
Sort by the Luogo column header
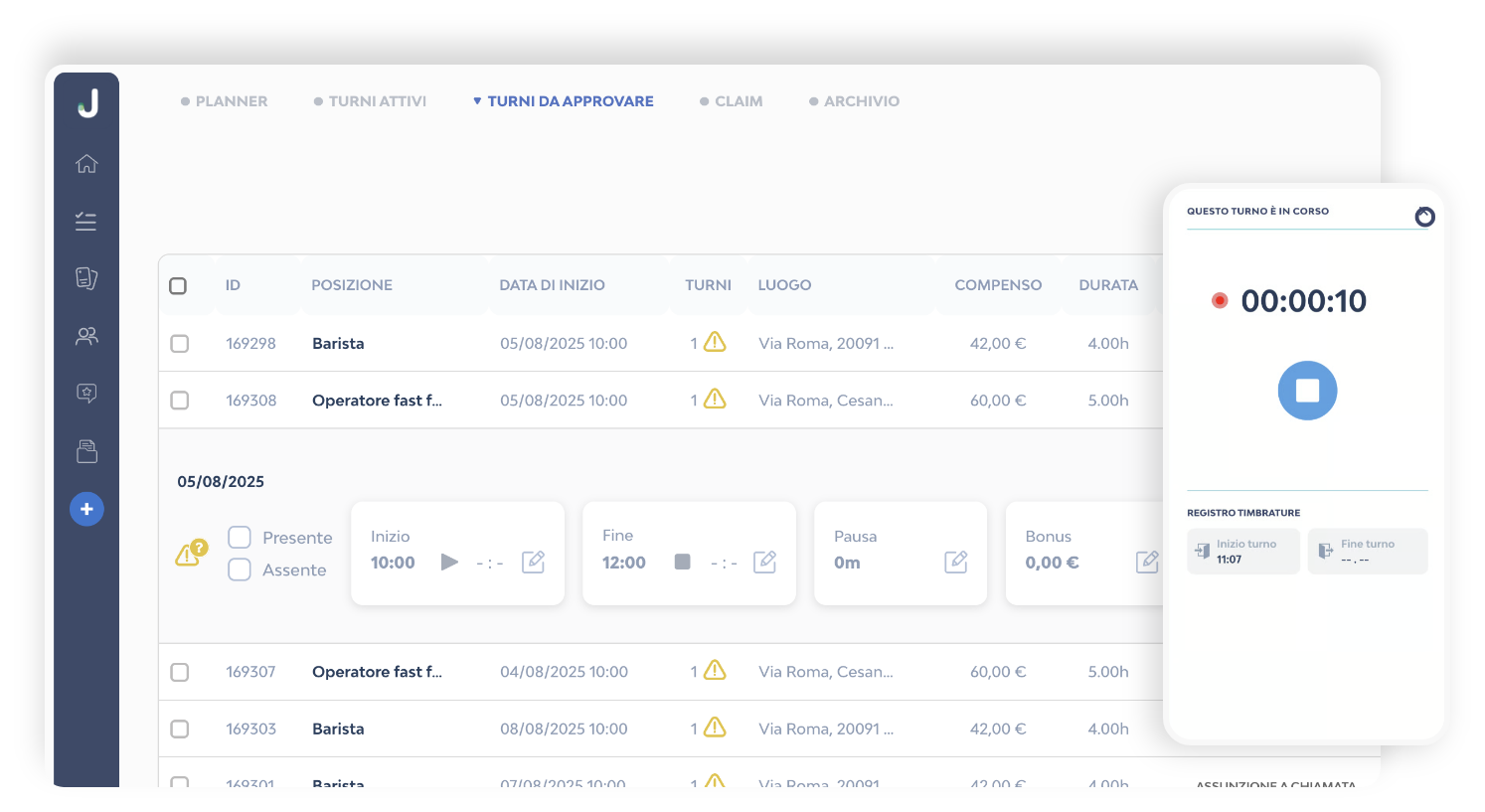point(784,285)
